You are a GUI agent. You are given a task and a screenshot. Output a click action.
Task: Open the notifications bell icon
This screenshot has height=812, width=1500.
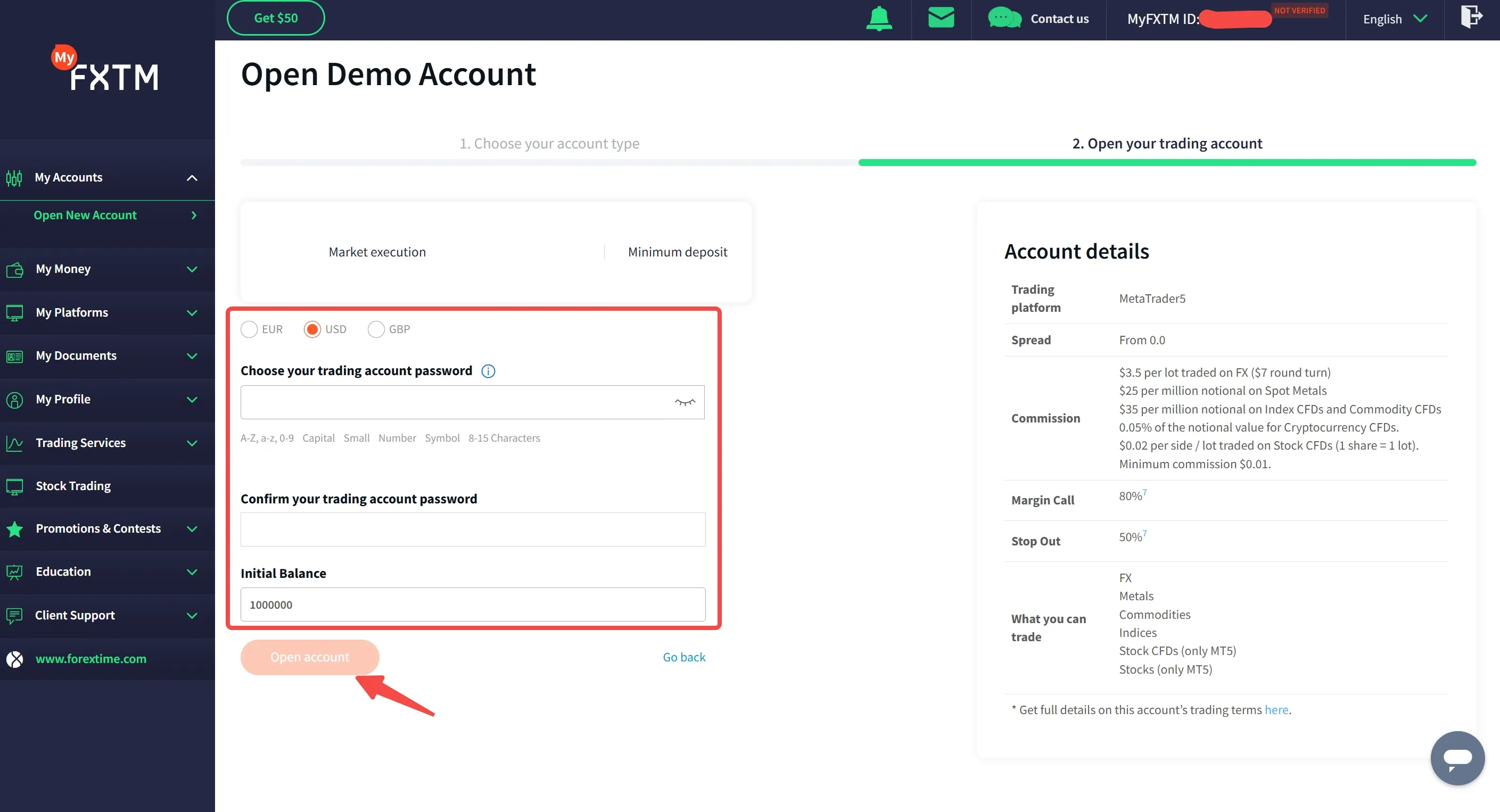coord(879,19)
